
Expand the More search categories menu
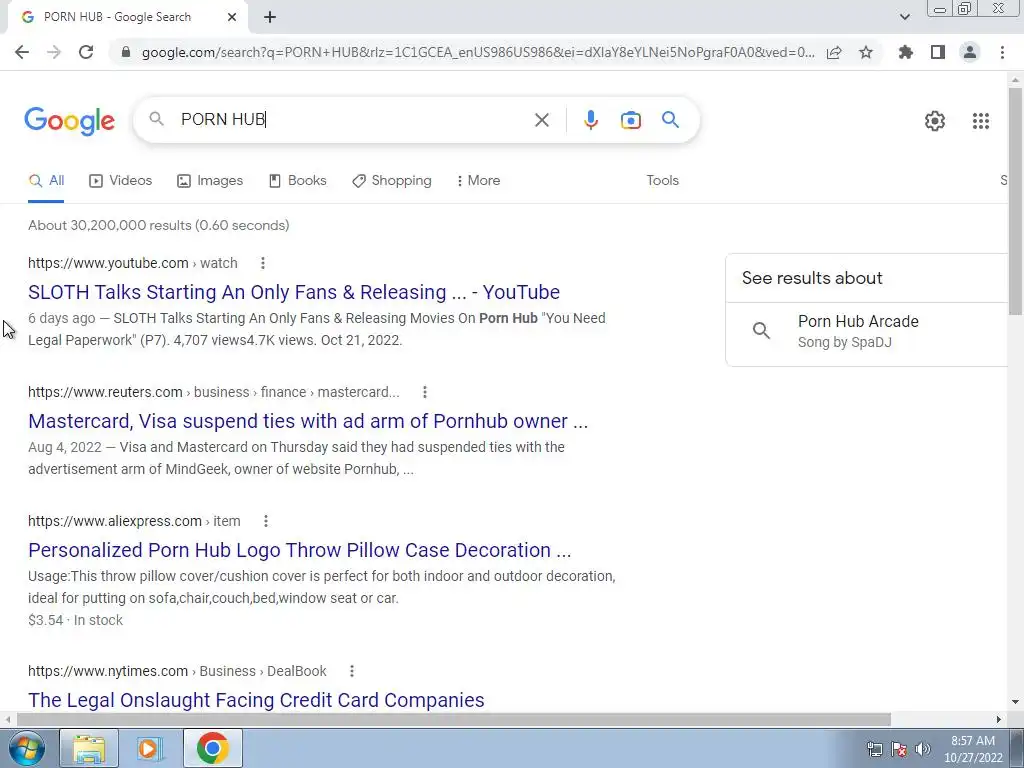(479, 181)
